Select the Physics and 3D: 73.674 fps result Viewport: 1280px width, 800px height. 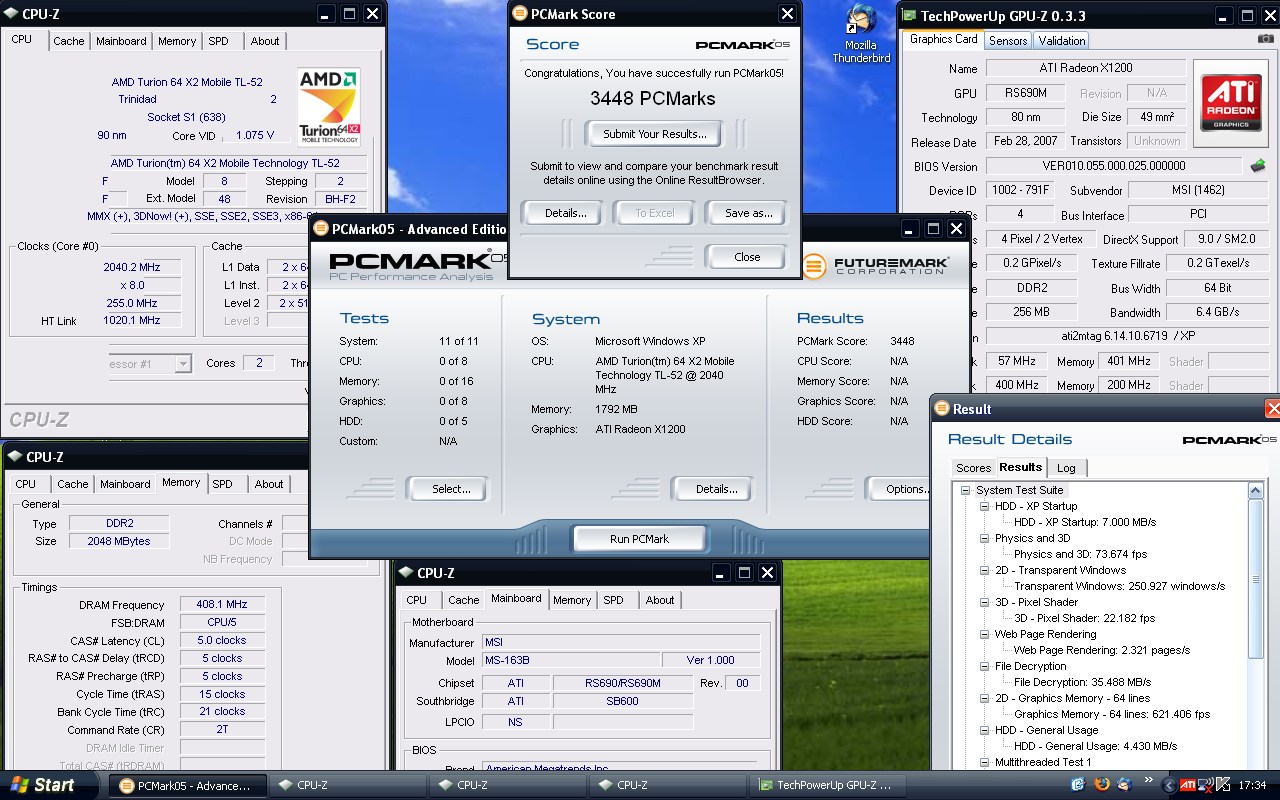(x=1080, y=554)
